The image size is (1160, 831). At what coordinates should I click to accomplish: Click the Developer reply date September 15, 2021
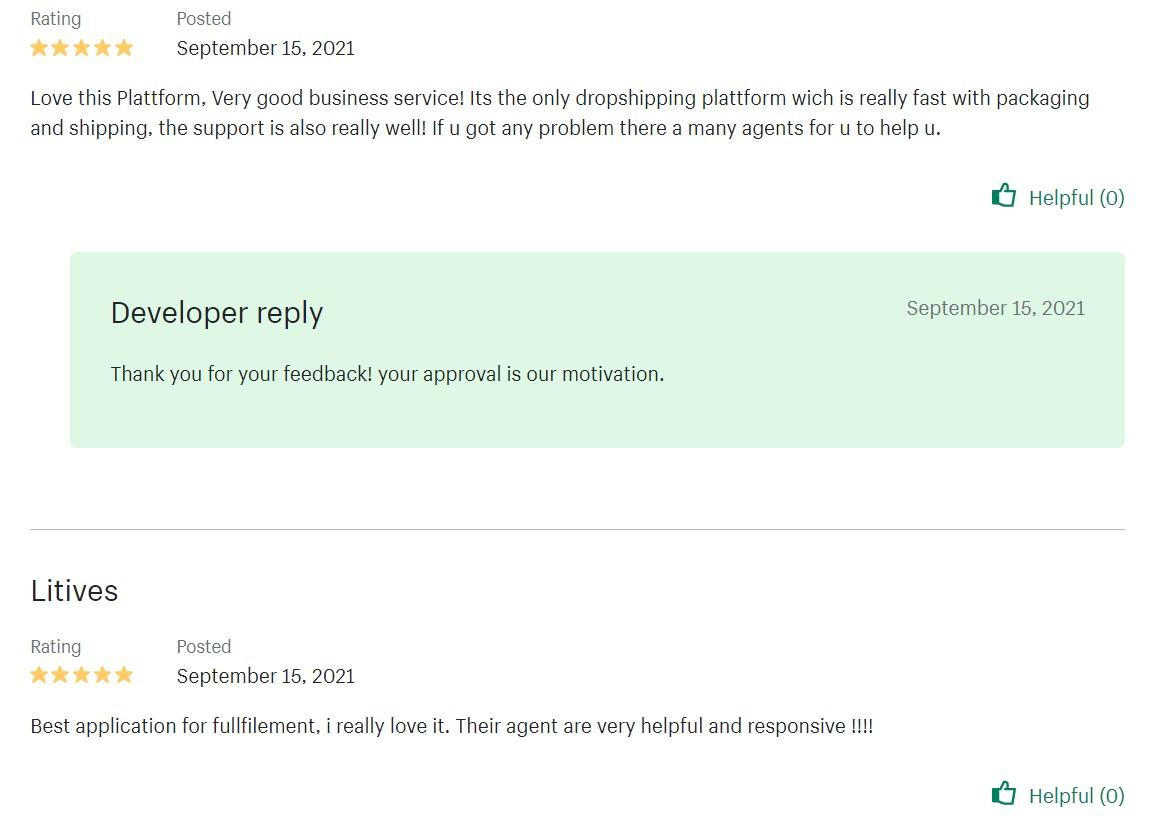click(996, 308)
